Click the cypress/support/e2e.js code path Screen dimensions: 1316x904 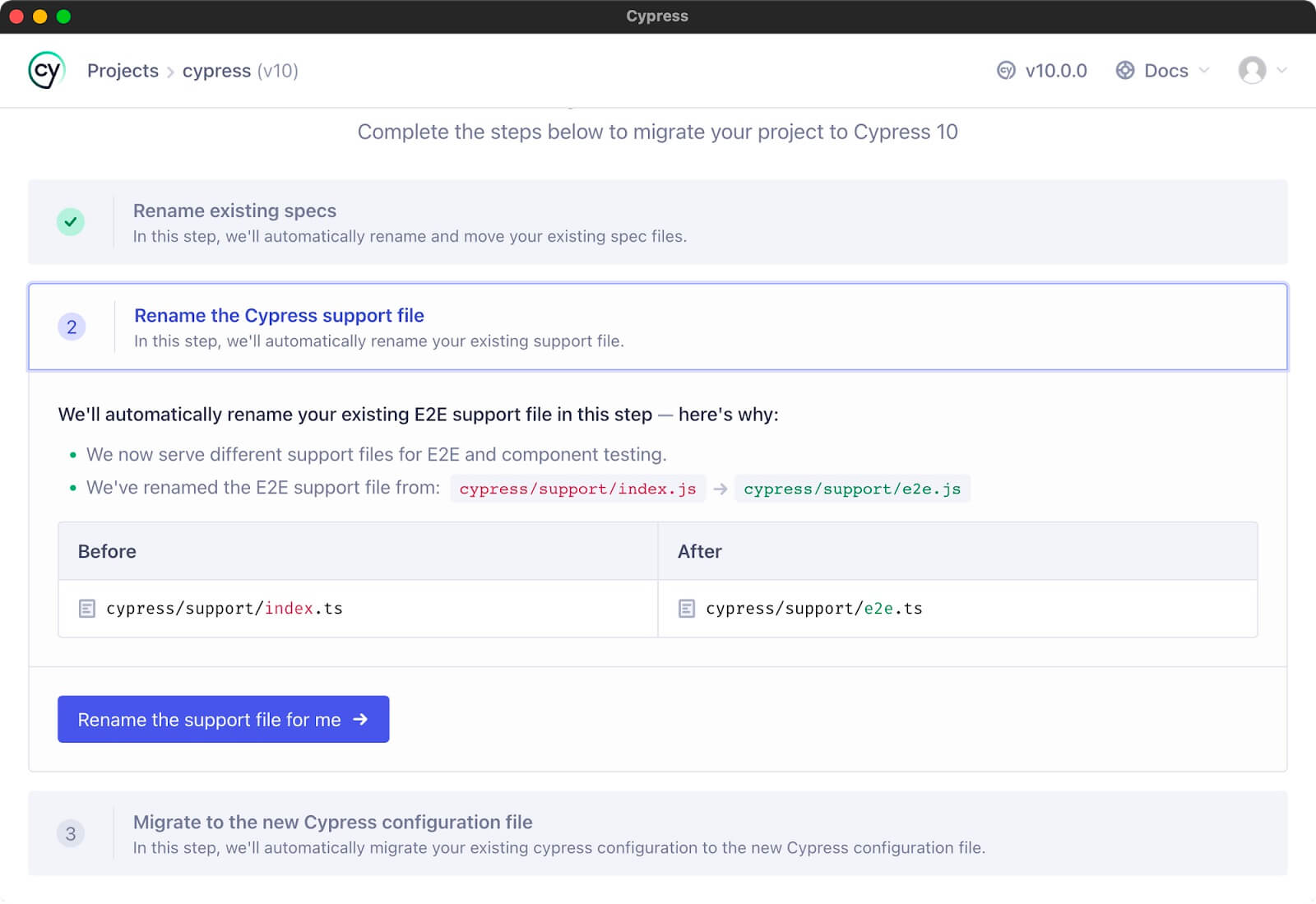(x=851, y=489)
